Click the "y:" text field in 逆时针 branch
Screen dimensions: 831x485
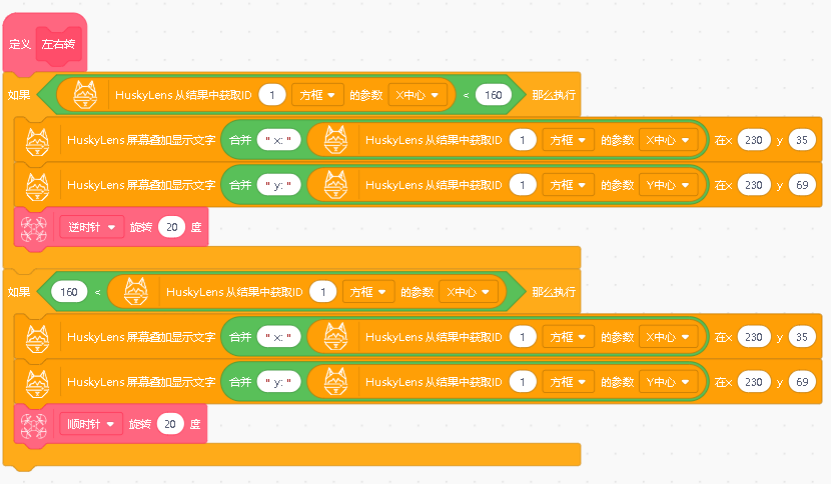279,185
